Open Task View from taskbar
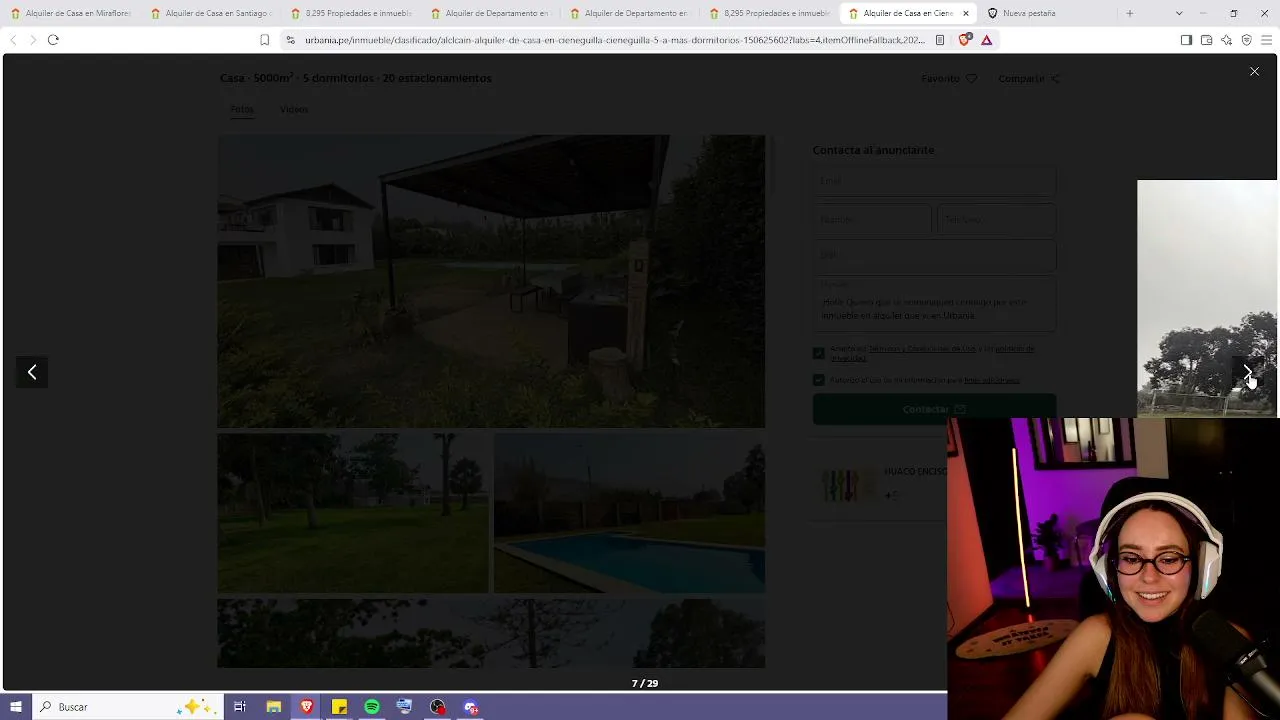The image size is (1280, 720). tap(240, 707)
